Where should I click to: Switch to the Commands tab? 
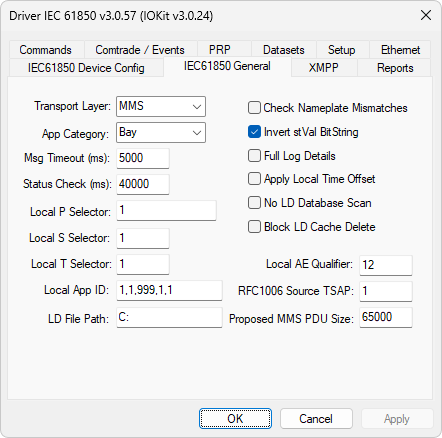click(x=46, y=50)
